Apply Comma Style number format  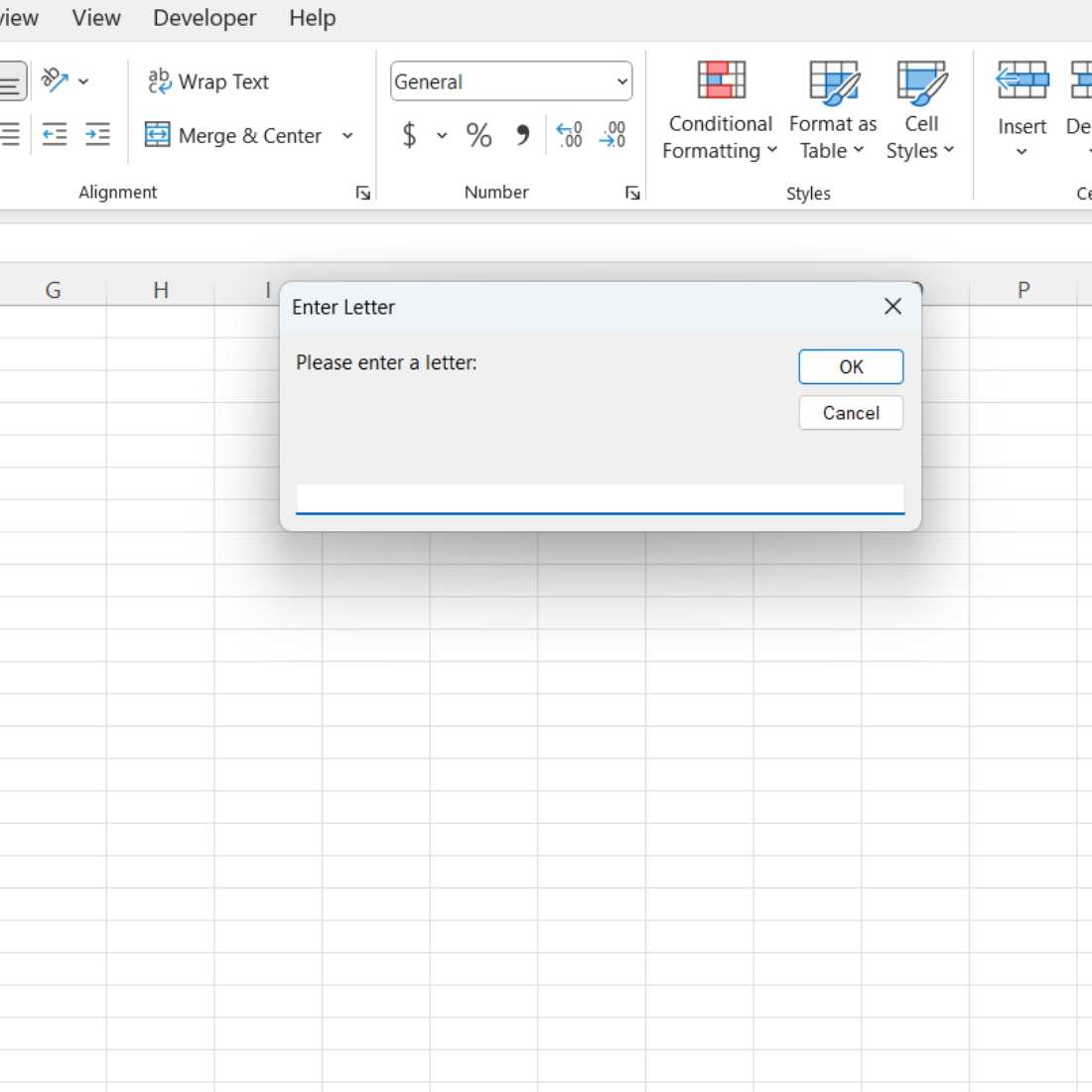pos(522,135)
